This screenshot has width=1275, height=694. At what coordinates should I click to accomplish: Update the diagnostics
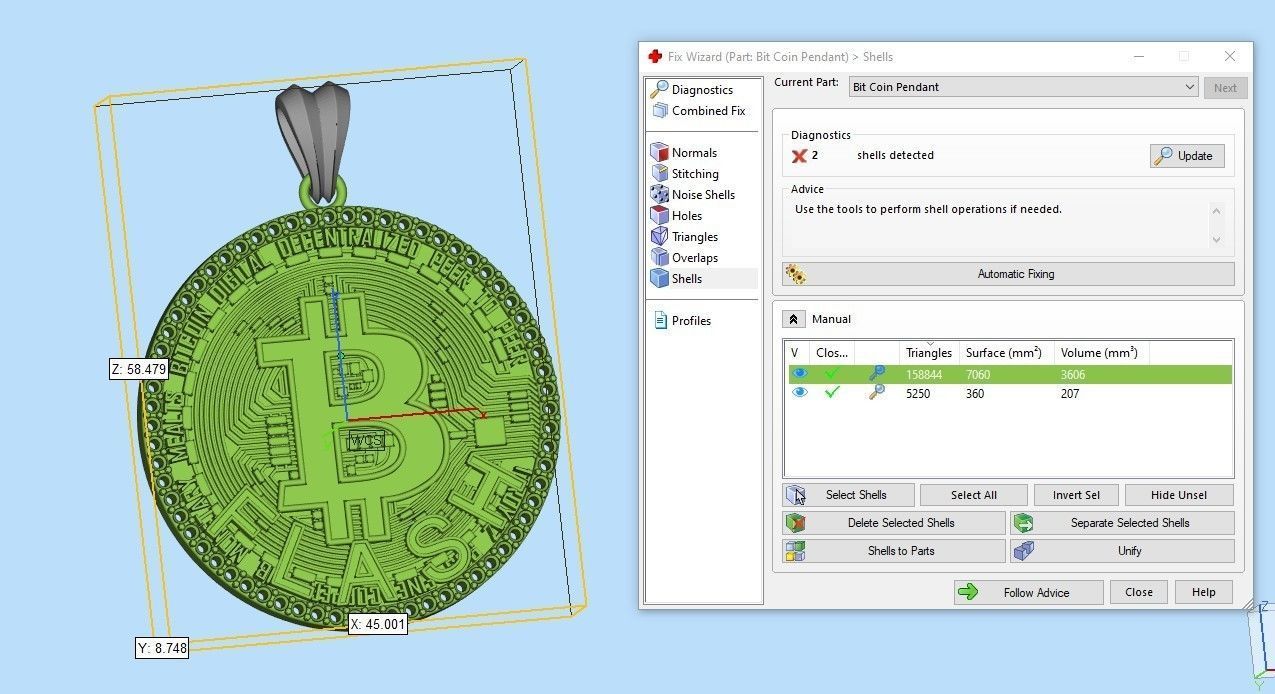tap(1187, 156)
